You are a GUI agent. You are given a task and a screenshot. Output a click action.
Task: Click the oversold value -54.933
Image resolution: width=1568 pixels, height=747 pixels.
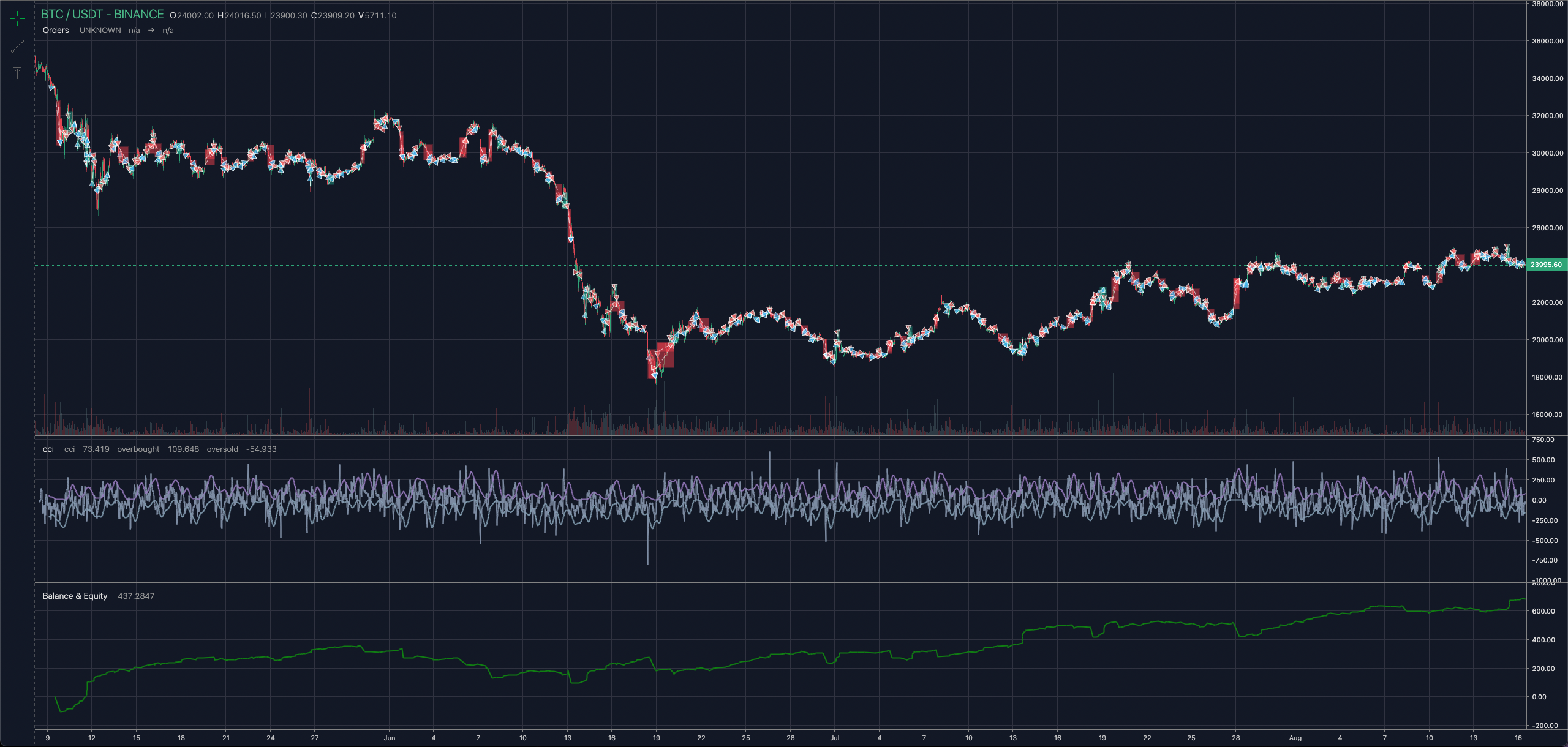tap(261, 449)
